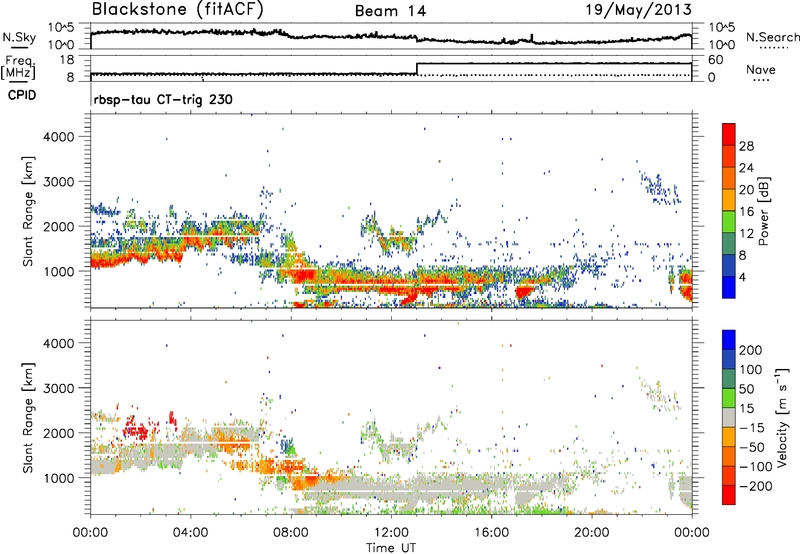Pick the top red segment of power color bar
Screen dimensions: 800x554
pos(729,134)
